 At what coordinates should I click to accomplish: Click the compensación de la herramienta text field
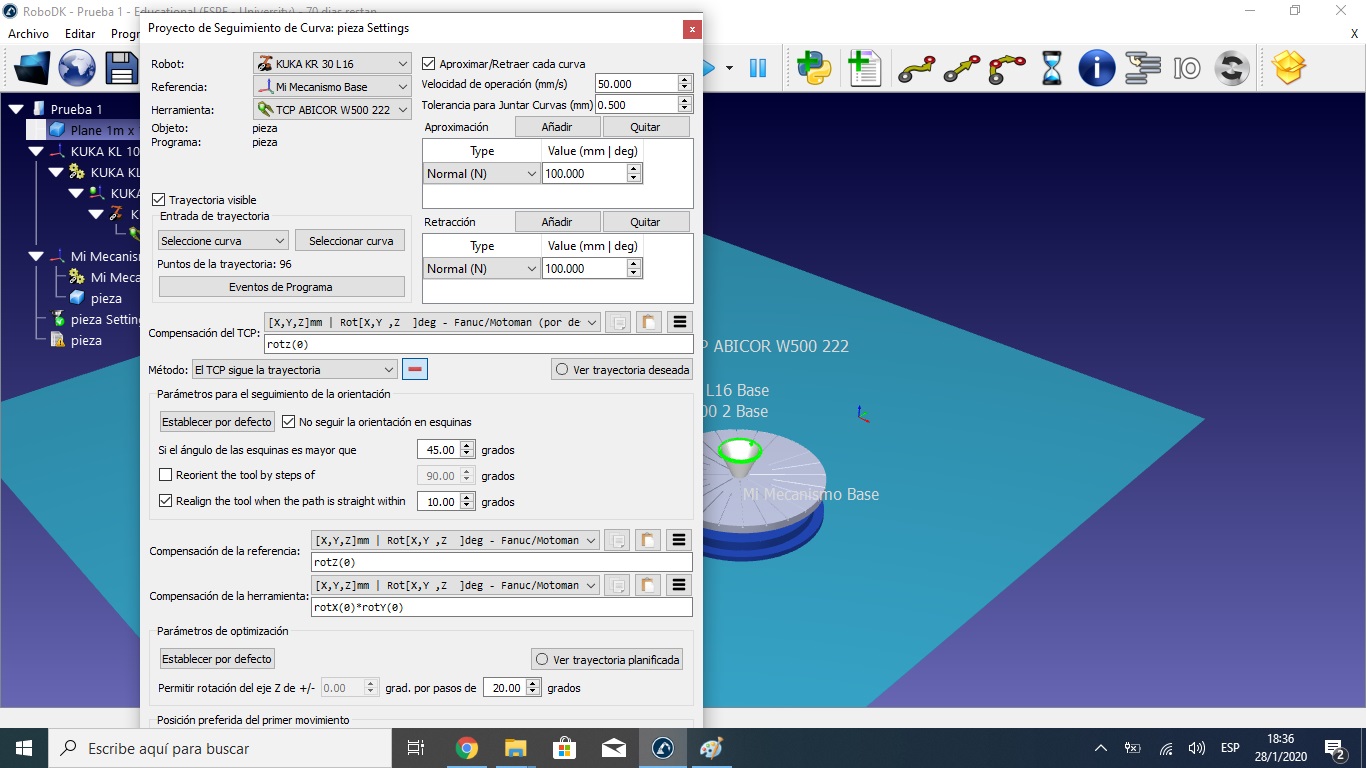(x=502, y=607)
